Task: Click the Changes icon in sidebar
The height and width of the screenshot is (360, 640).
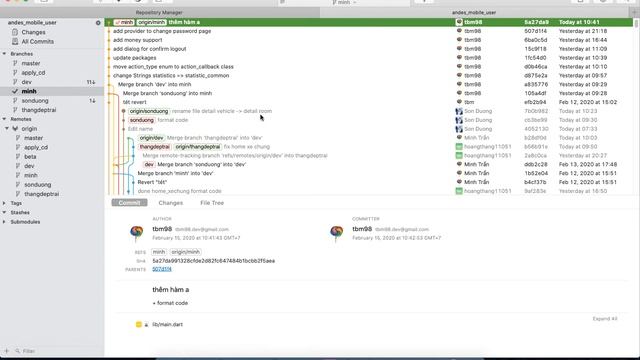Action: pos(15,32)
